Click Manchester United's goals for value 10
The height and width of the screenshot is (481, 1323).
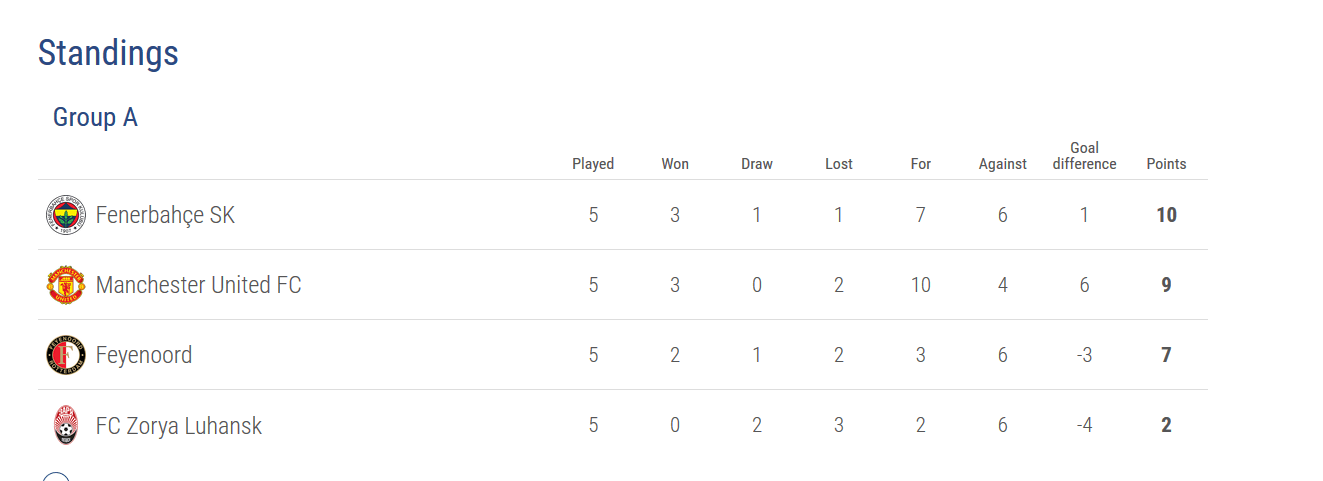tap(921, 285)
